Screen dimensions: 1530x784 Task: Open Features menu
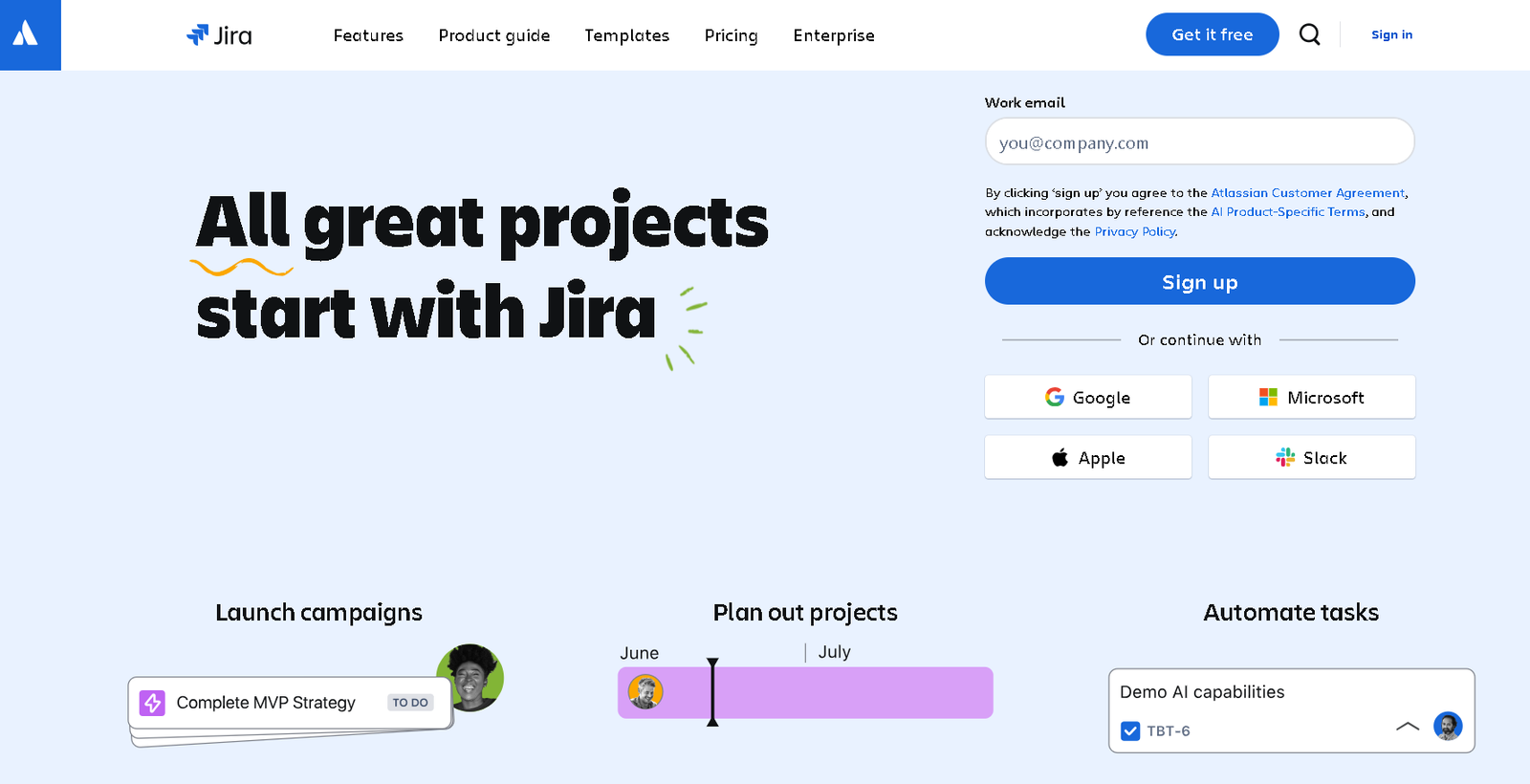(x=368, y=35)
